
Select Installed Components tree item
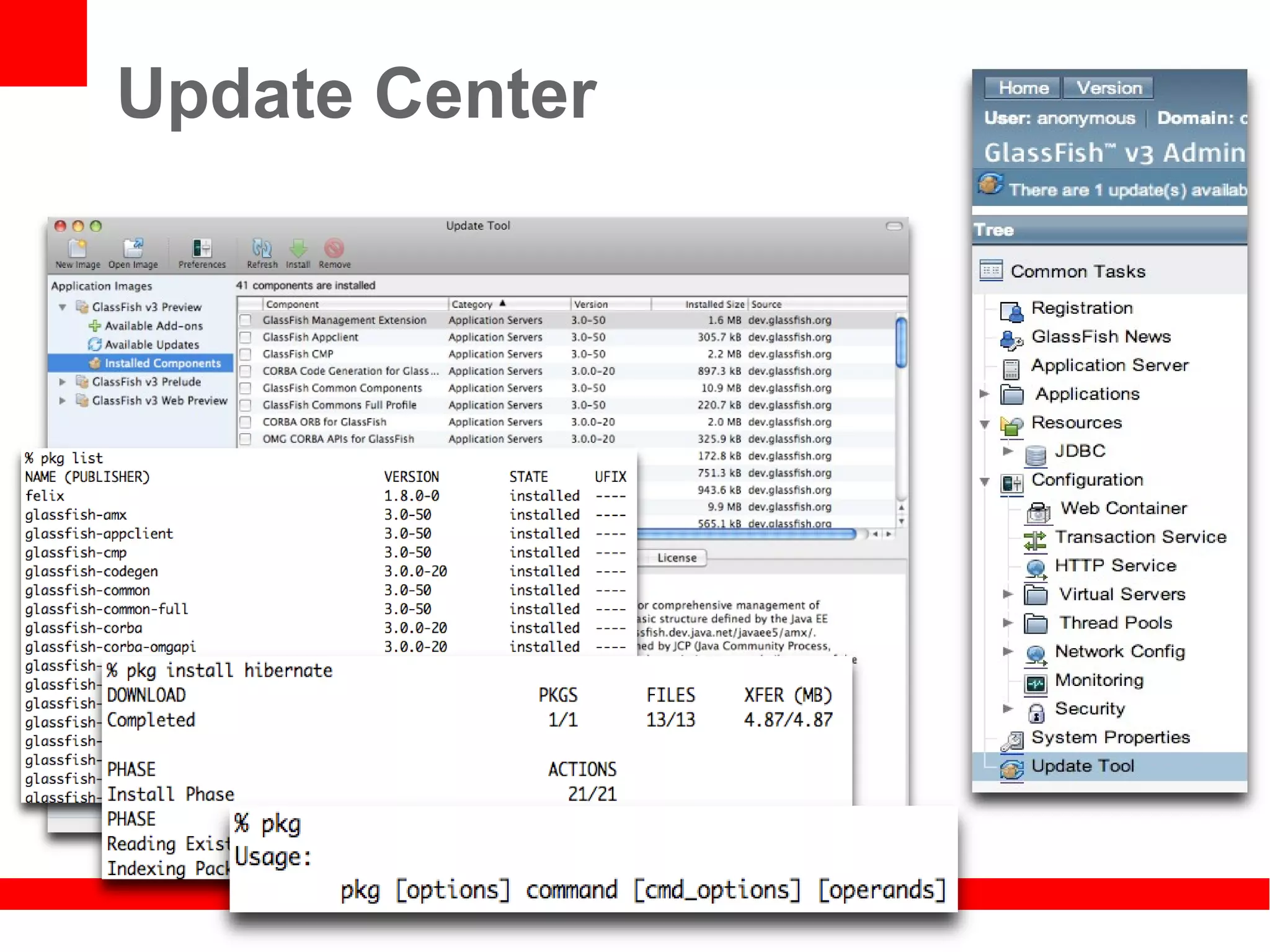(141, 363)
